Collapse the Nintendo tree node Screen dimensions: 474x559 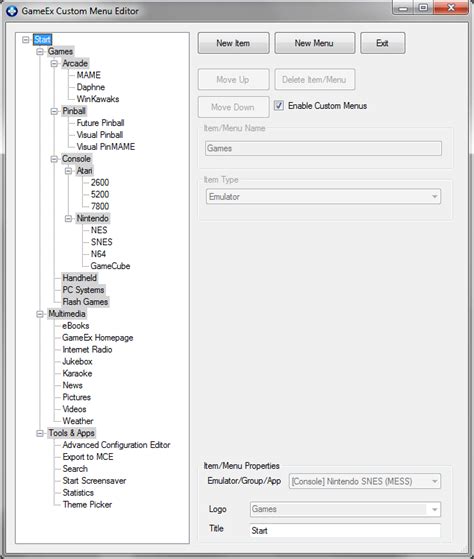[68, 219]
